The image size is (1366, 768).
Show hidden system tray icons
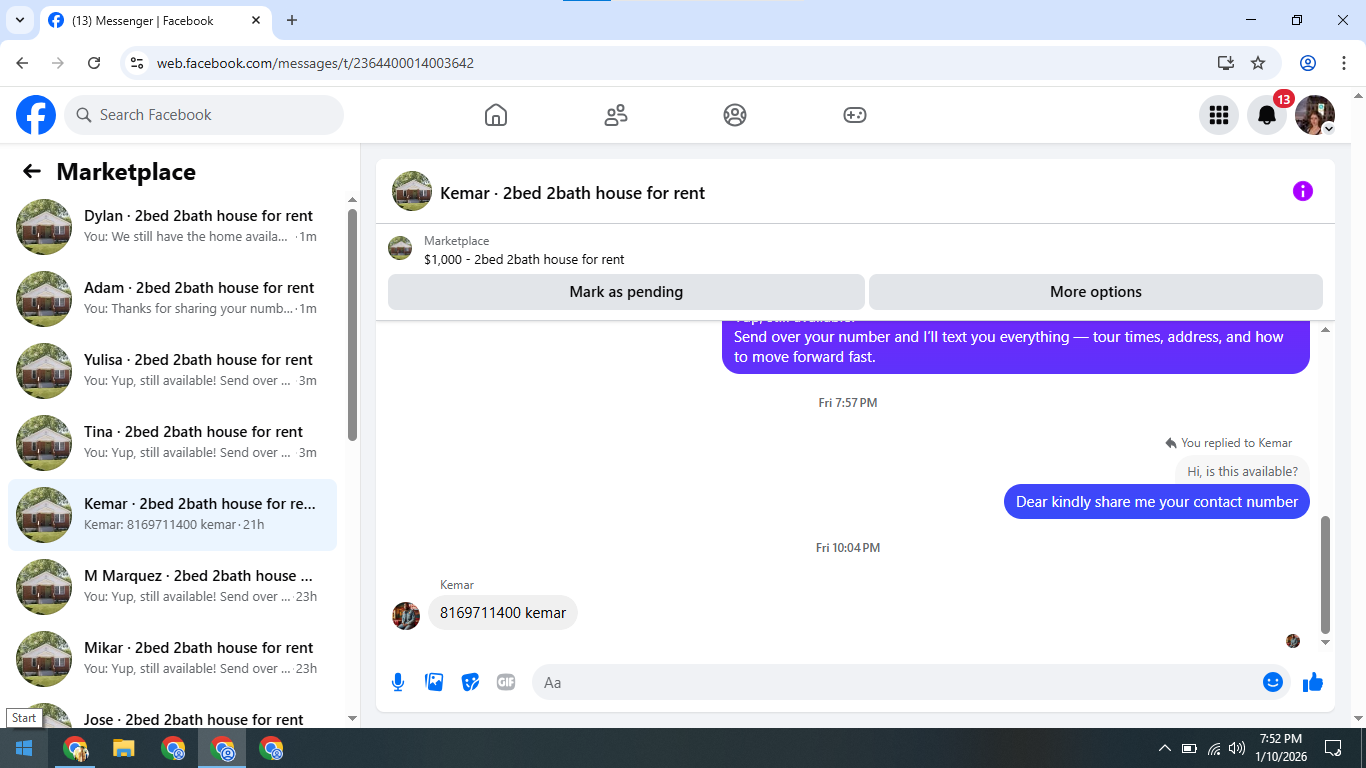coord(1164,748)
